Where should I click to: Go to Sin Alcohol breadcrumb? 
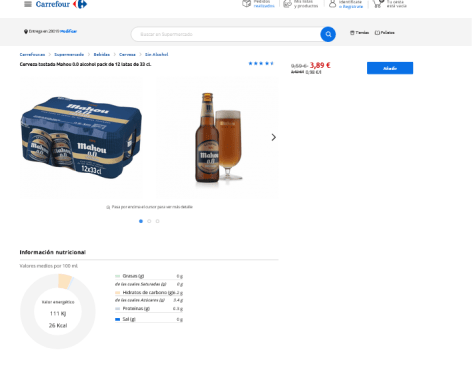pyautogui.click(x=156, y=54)
